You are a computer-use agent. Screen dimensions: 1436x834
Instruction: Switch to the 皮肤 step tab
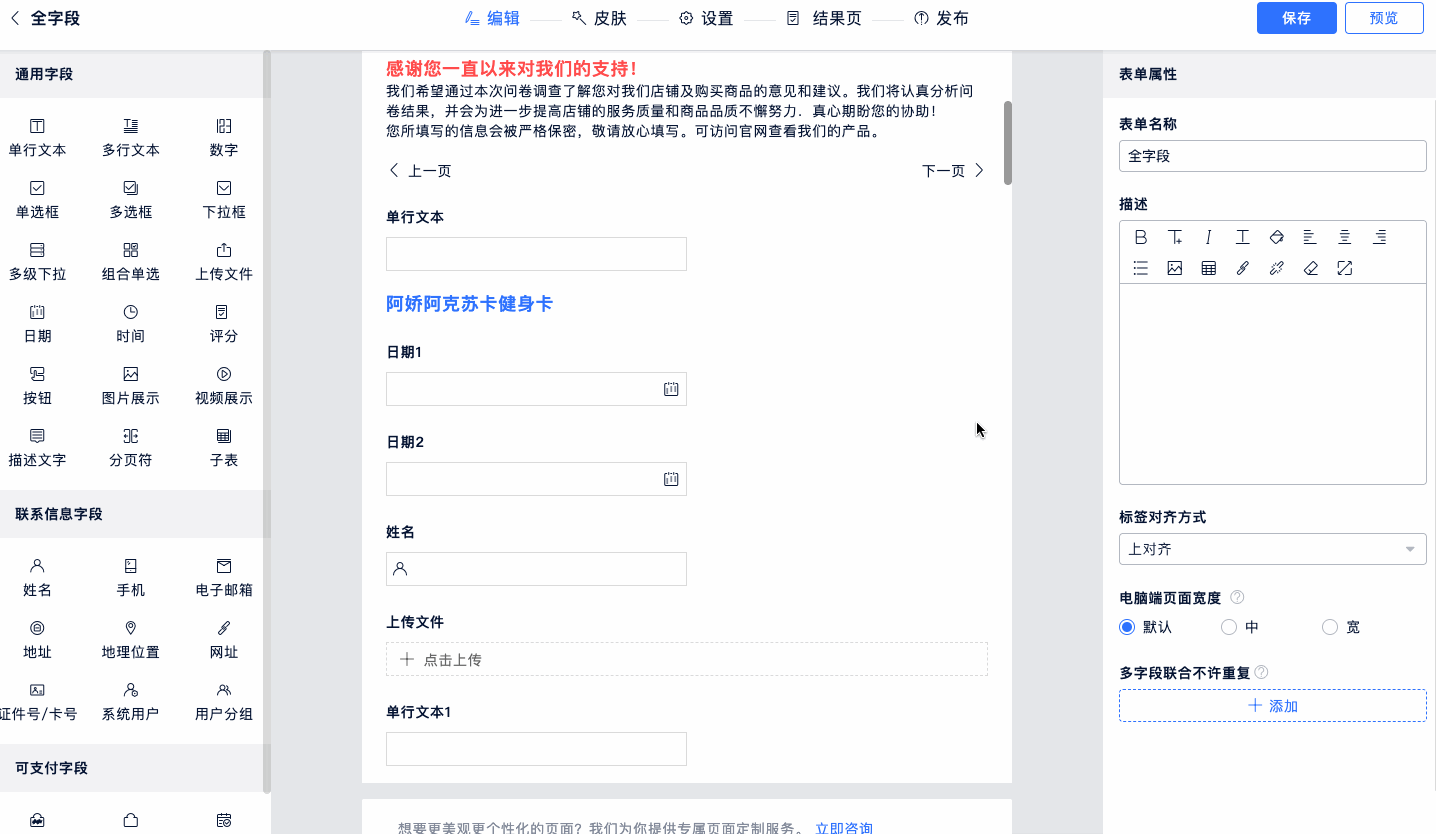(599, 18)
